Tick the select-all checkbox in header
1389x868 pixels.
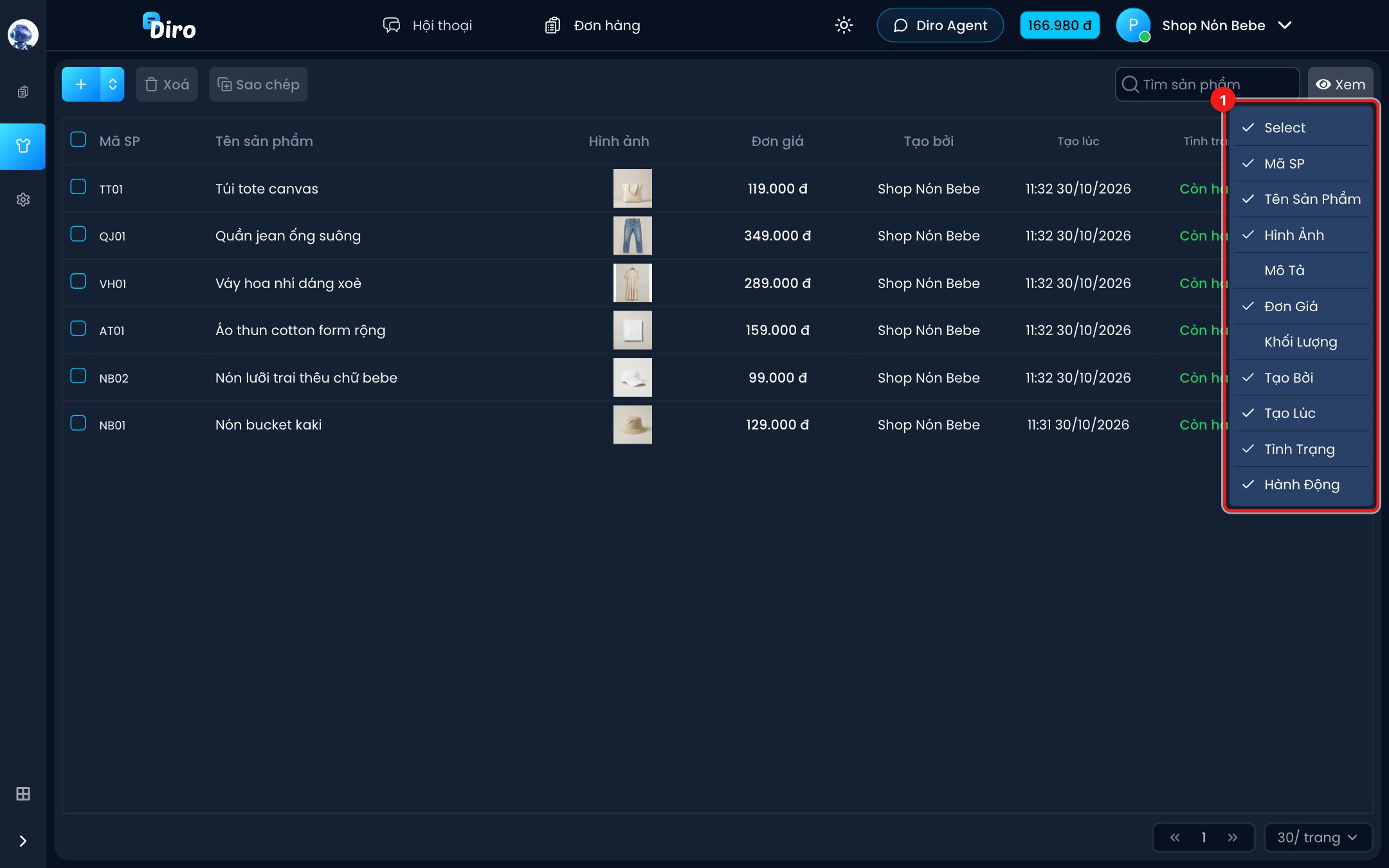pyautogui.click(x=78, y=140)
